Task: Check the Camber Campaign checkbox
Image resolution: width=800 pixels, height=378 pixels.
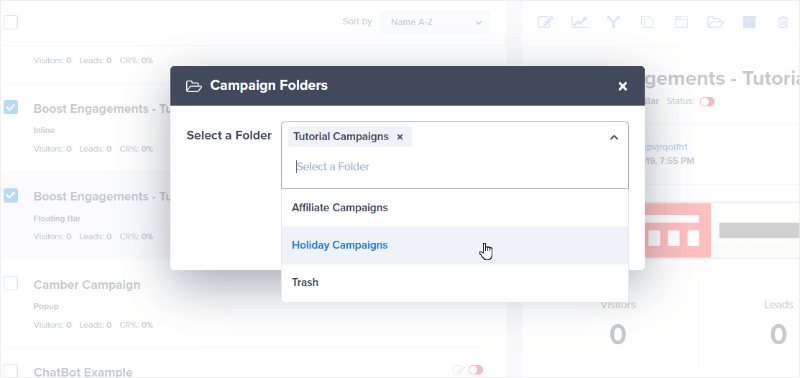Action: point(11,283)
